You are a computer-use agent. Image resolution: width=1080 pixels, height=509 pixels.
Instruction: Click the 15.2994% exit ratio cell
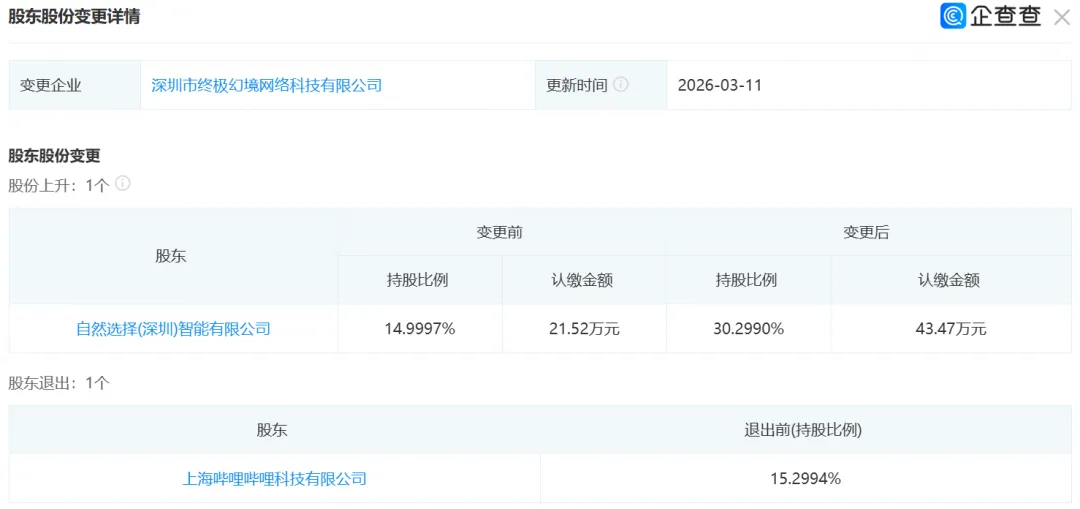click(x=806, y=478)
